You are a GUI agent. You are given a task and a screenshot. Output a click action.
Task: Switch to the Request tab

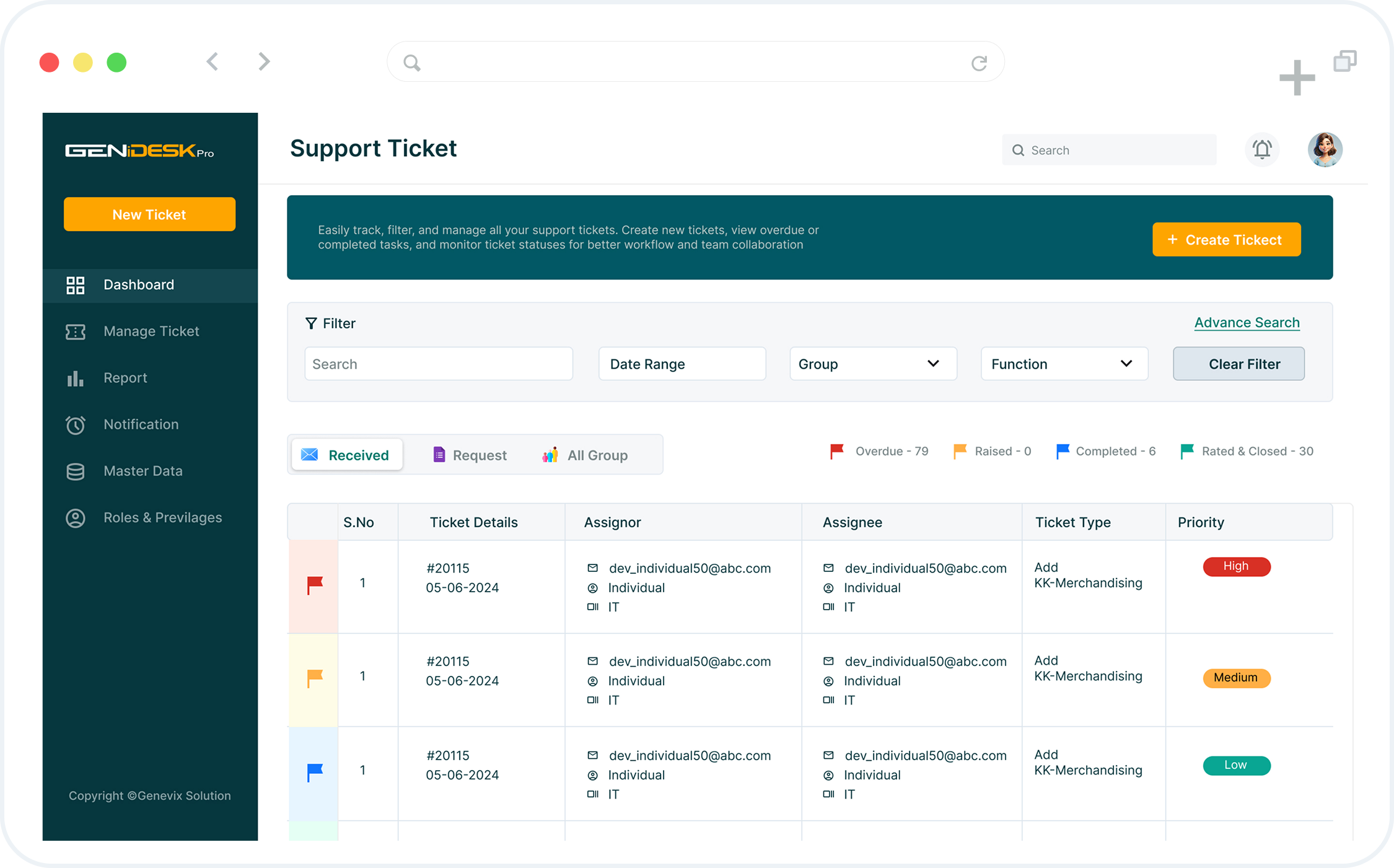coord(470,455)
